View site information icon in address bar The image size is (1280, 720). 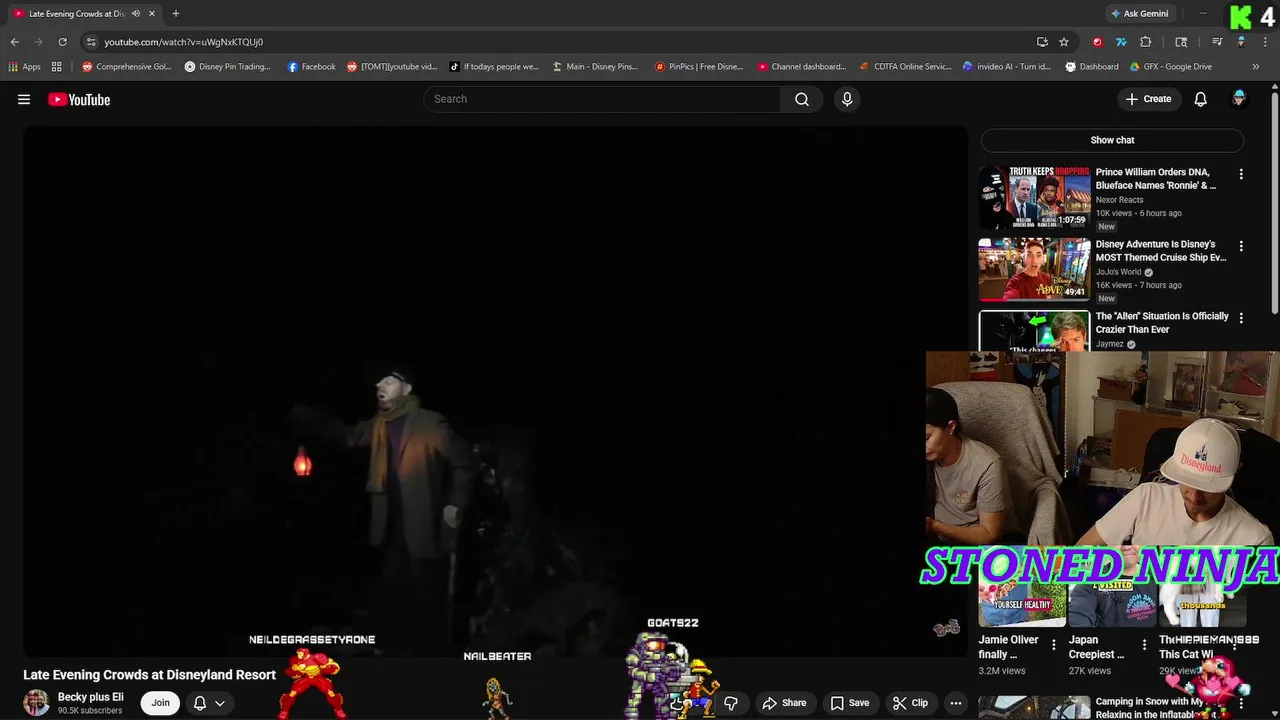tap(91, 42)
